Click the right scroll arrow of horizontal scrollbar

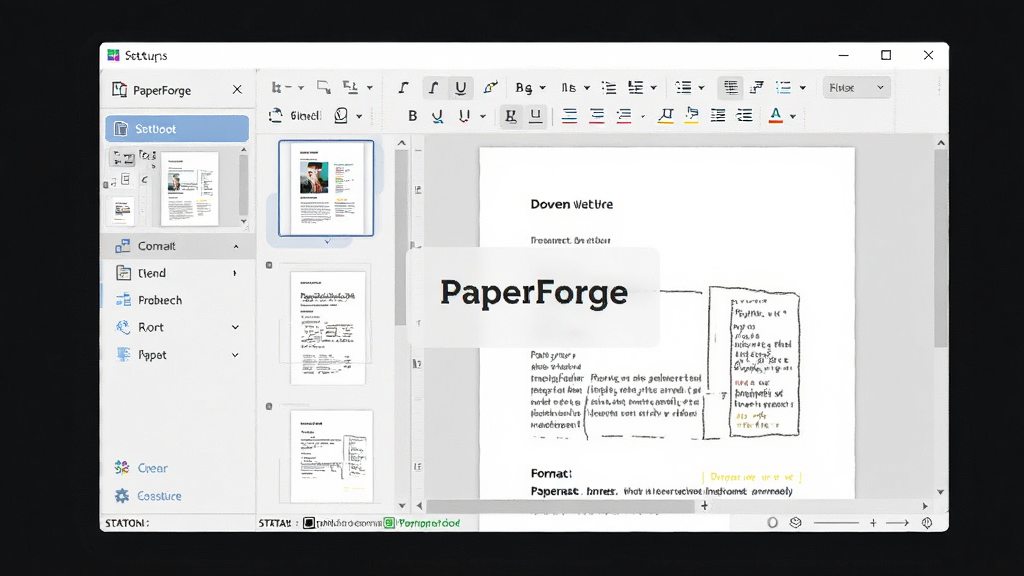click(925, 505)
